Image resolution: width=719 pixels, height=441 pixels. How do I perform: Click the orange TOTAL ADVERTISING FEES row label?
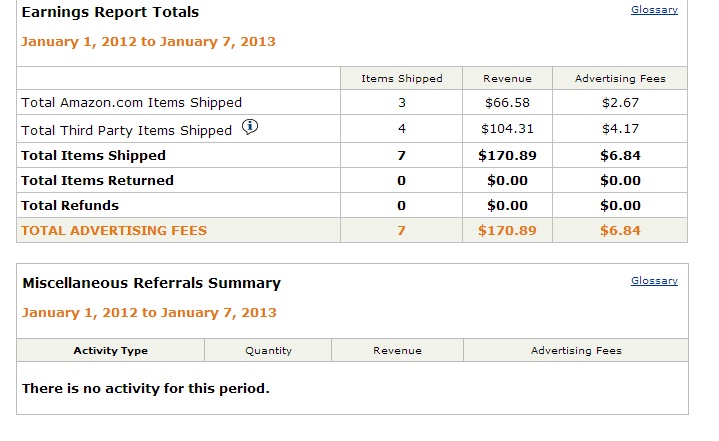pyautogui.click(x=114, y=231)
